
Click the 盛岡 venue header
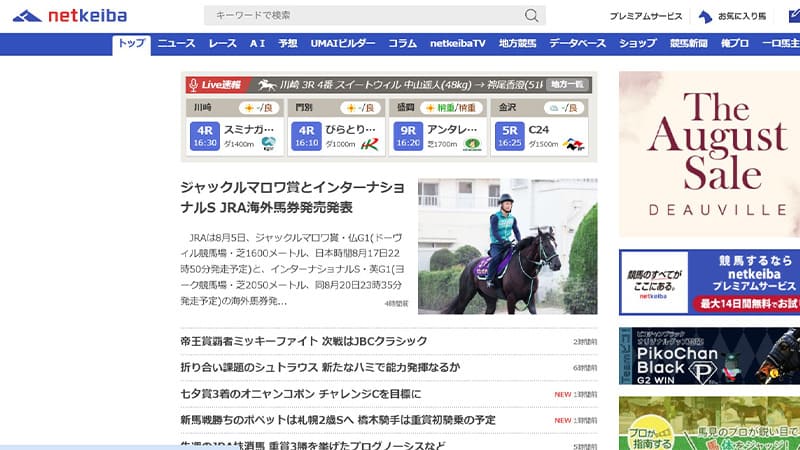coord(406,108)
